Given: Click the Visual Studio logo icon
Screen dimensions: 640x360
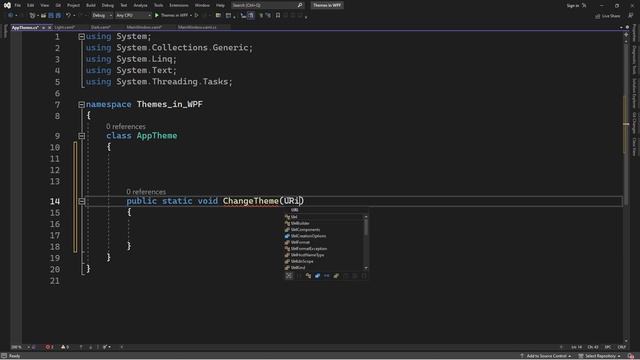Looking at the screenshot, I should (x=7, y=5).
